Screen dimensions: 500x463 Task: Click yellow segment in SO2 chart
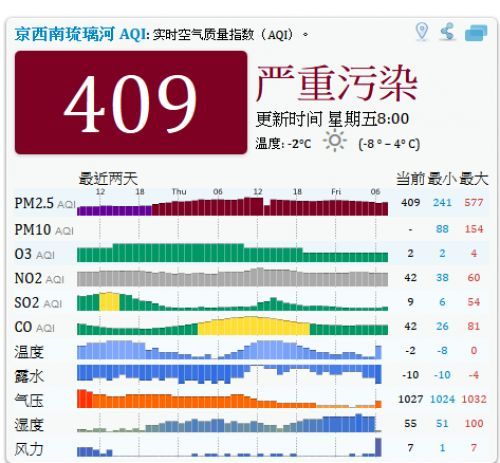pos(109,302)
